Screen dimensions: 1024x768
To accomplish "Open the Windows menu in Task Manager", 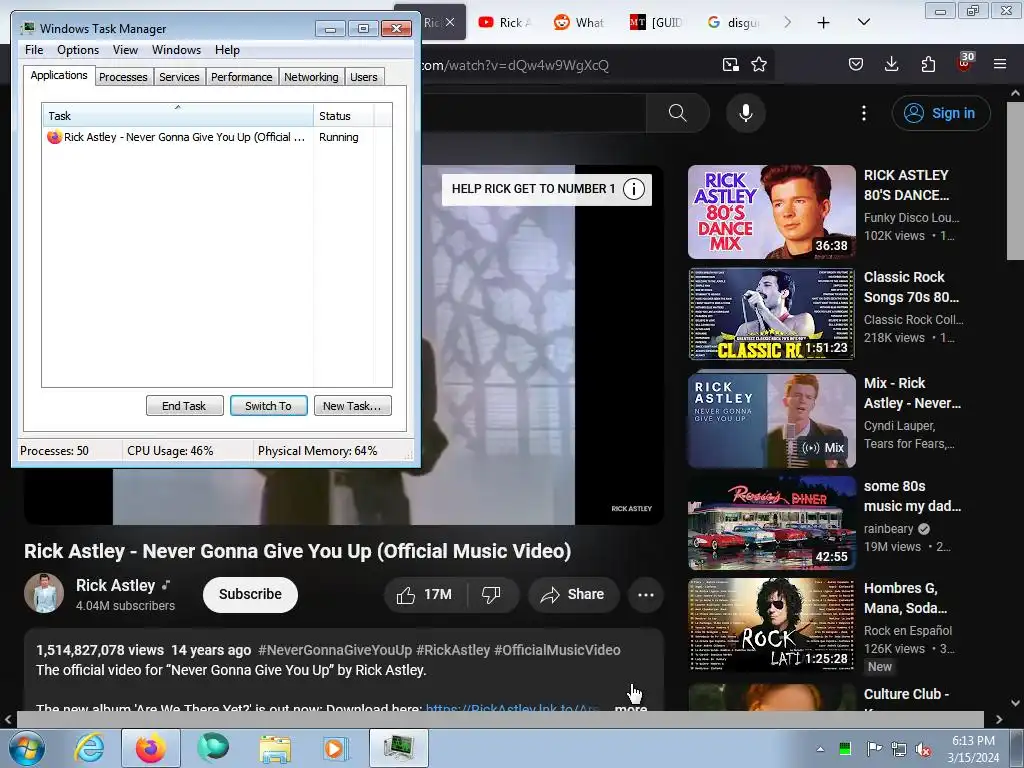I will [176, 50].
